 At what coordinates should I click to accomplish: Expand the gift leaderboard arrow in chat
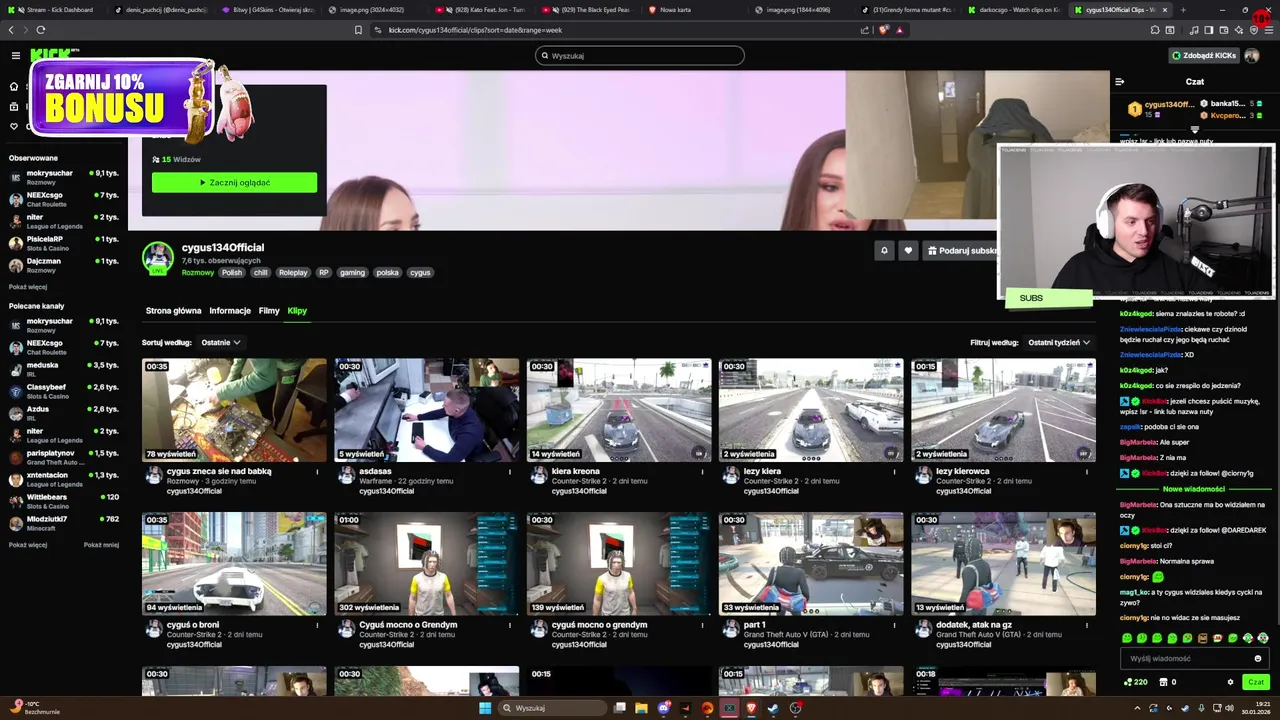1194,129
